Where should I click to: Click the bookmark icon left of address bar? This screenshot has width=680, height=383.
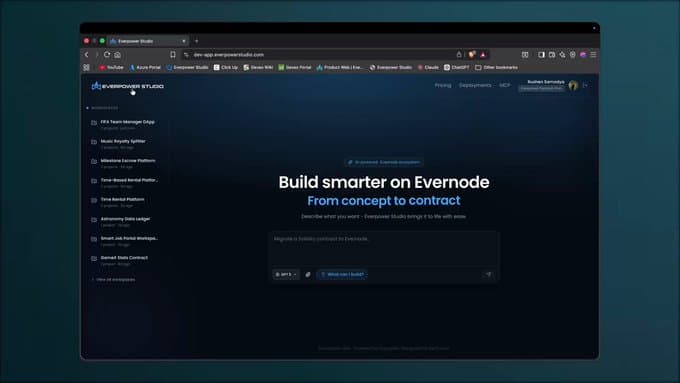(173, 55)
